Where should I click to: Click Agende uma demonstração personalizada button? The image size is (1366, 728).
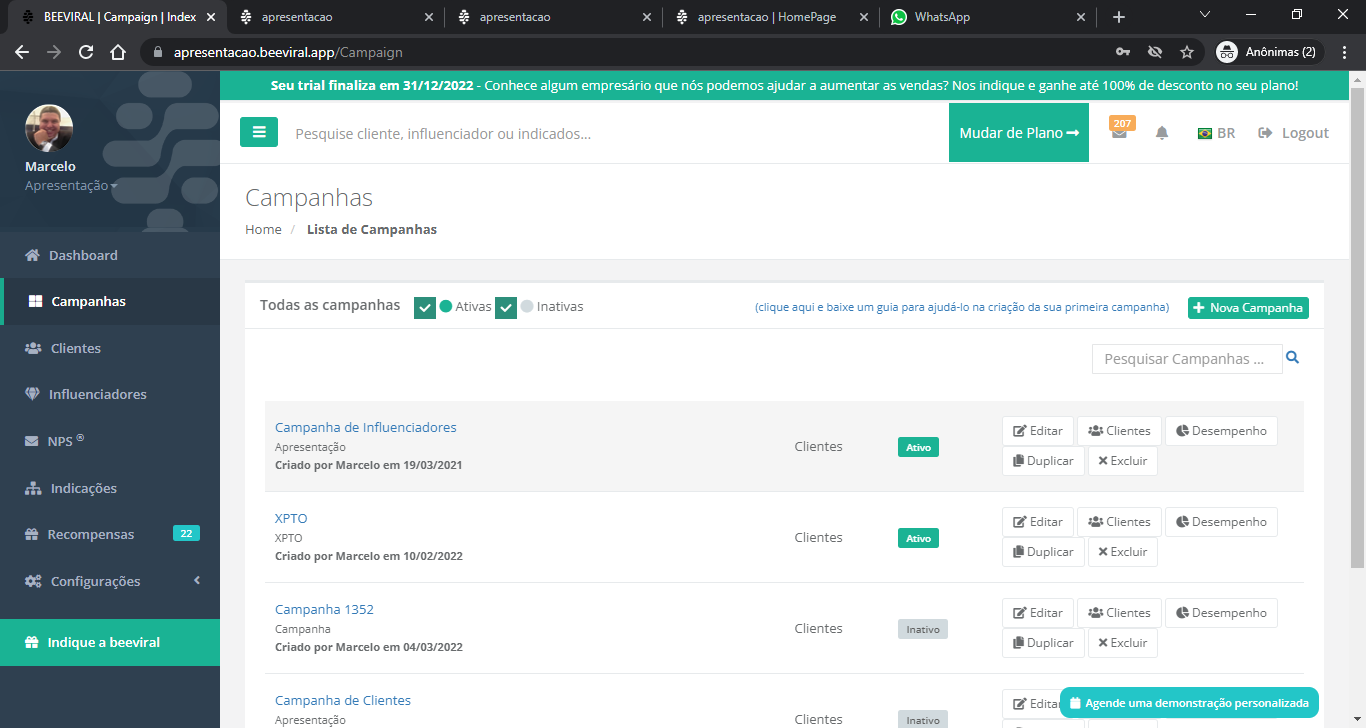coord(1189,703)
